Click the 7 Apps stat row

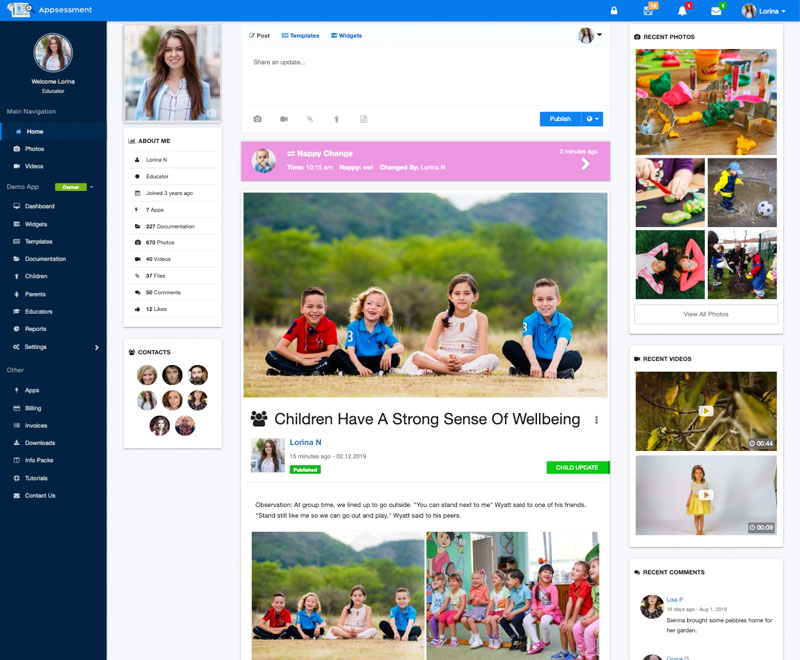coord(172,210)
